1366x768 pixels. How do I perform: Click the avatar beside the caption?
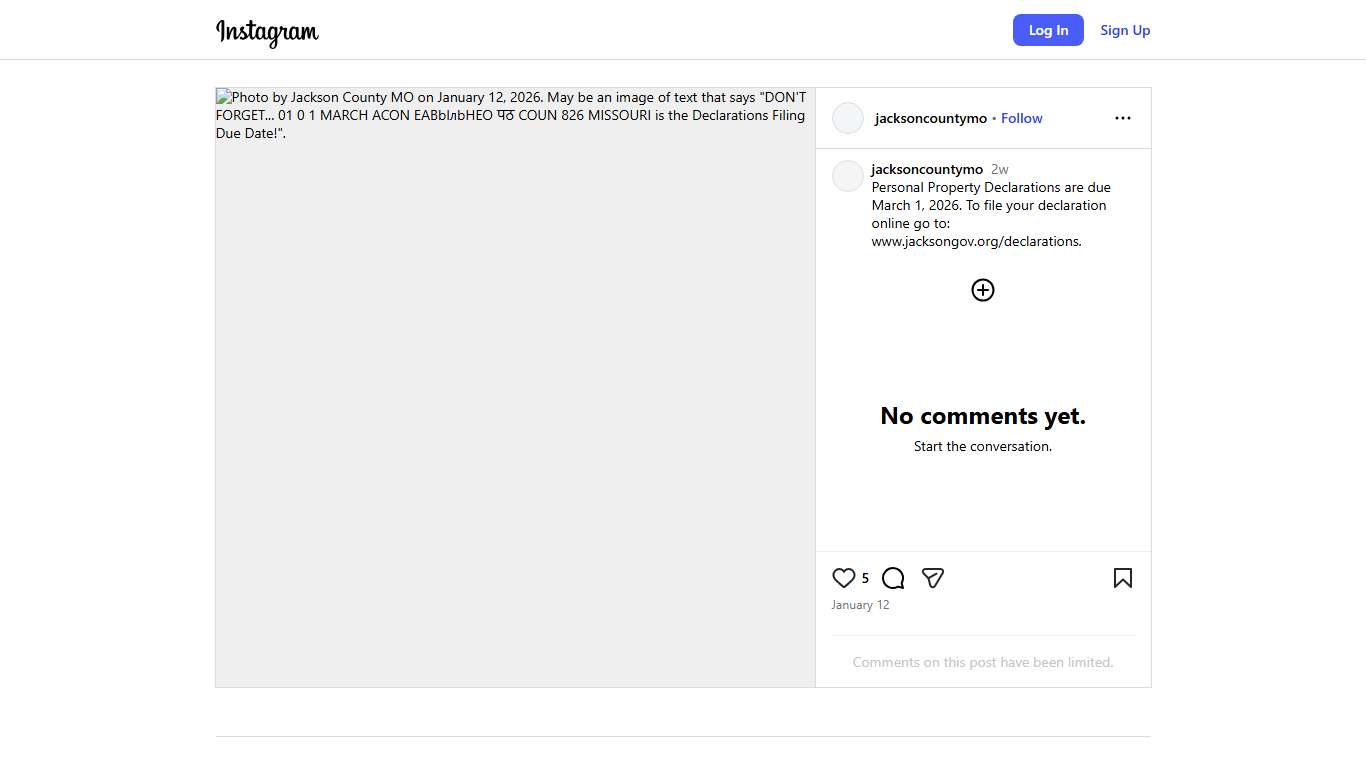[x=848, y=176]
